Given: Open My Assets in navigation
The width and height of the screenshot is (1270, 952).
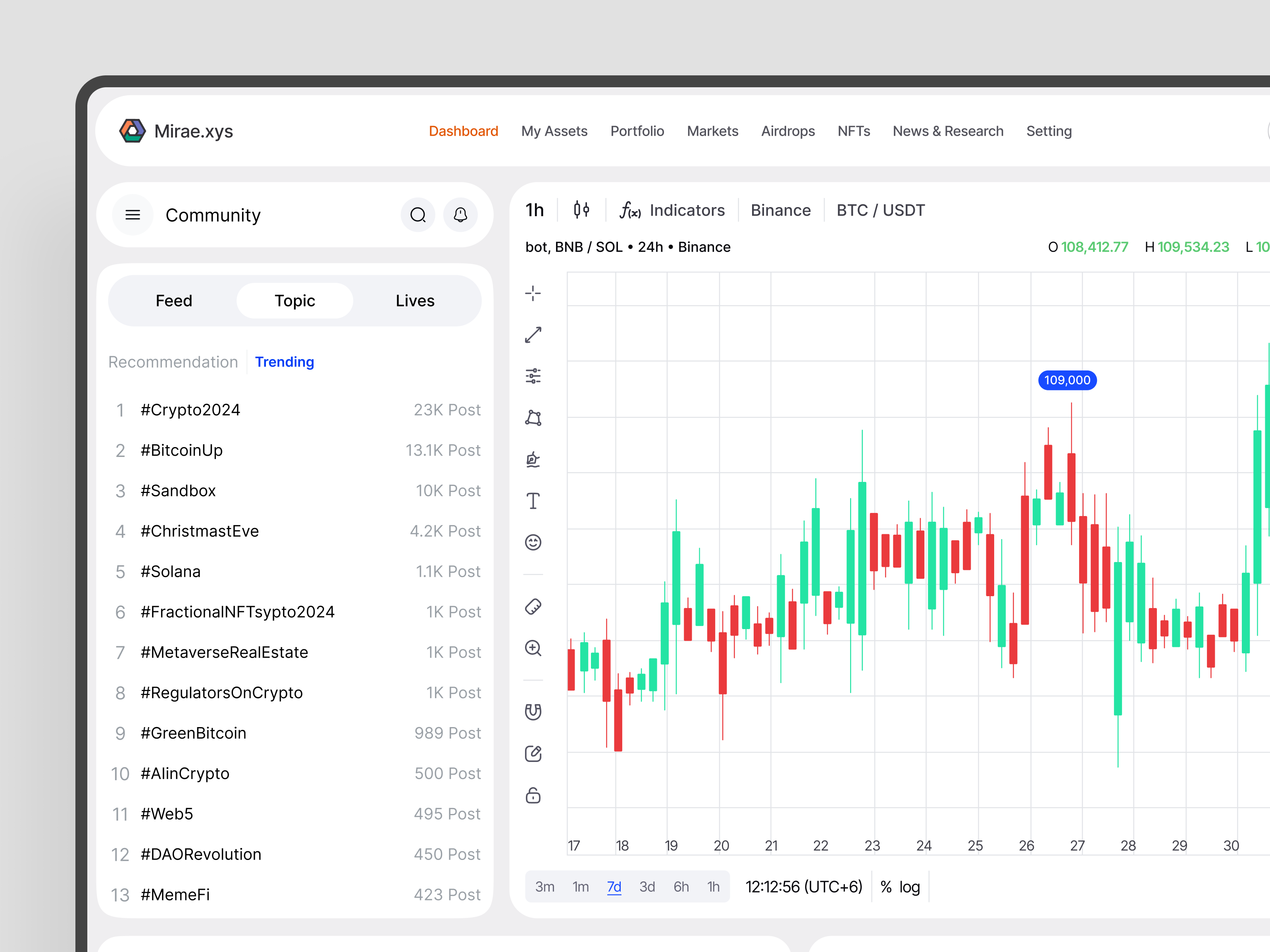Looking at the screenshot, I should [x=554, y=131].
